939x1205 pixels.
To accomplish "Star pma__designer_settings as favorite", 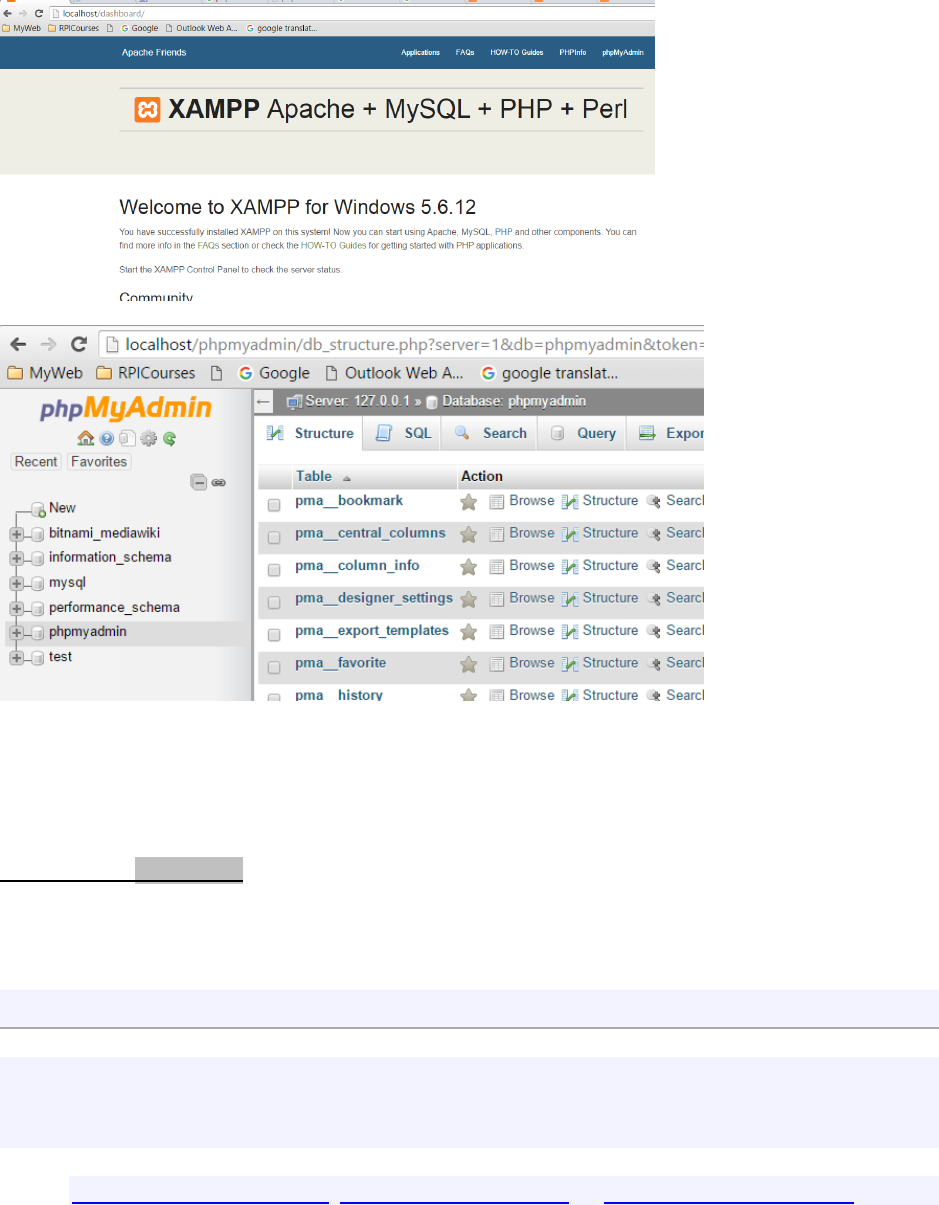I will (x=468, y=599).
